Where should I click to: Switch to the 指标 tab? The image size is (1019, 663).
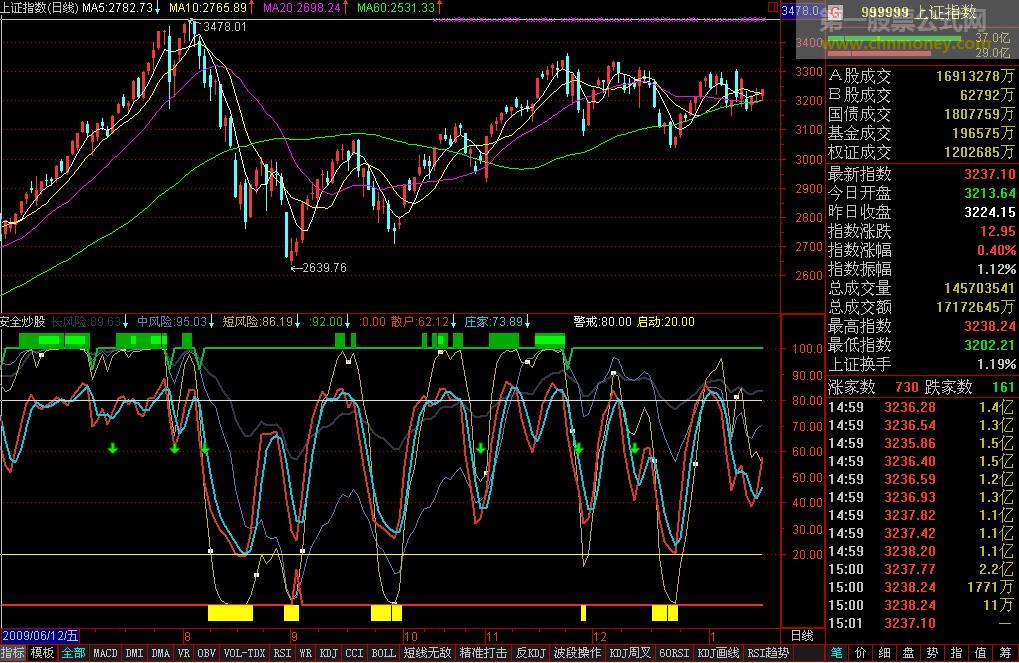point(12,653)
